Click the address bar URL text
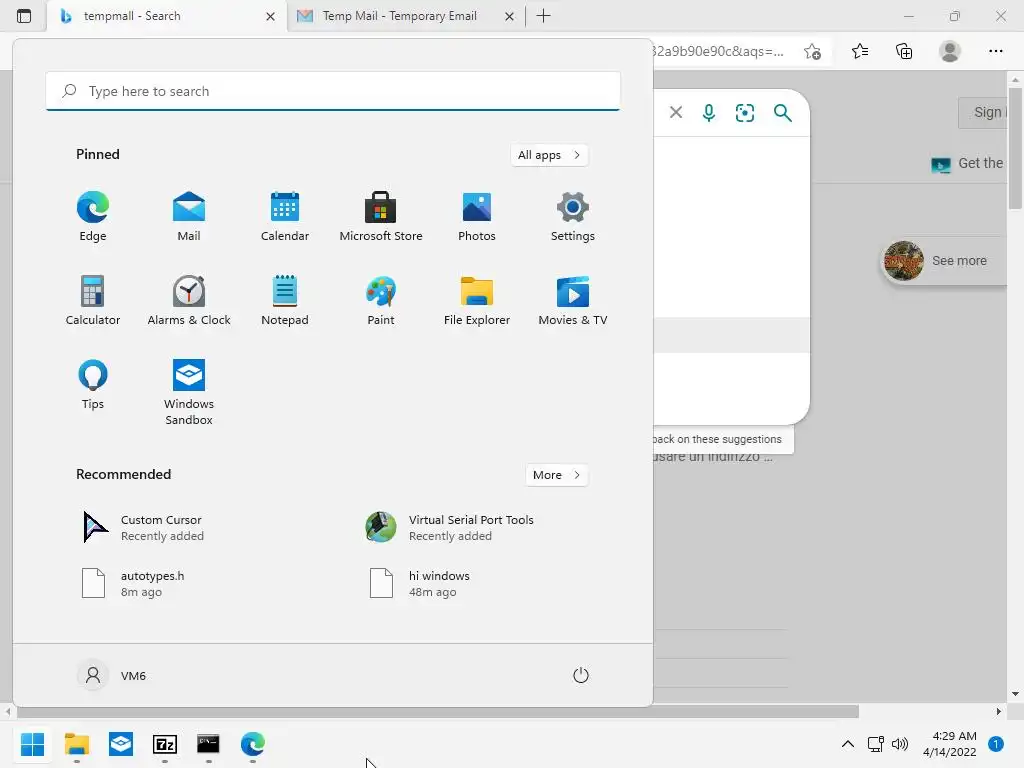Viewport: 1024px width, 768px height. (718, 52)
